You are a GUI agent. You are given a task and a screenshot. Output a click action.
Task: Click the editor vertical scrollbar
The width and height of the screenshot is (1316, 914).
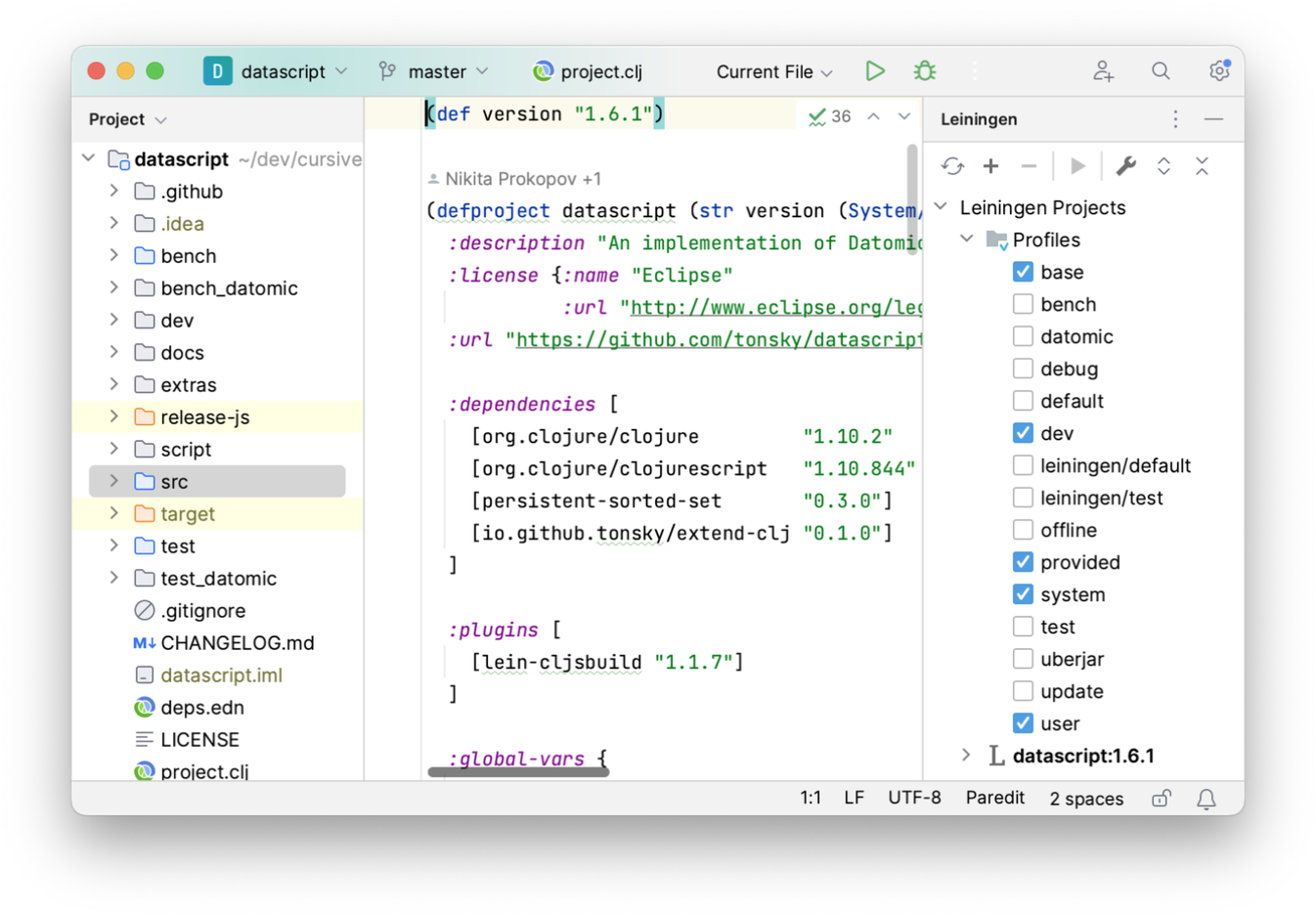(x=912, y=200)
